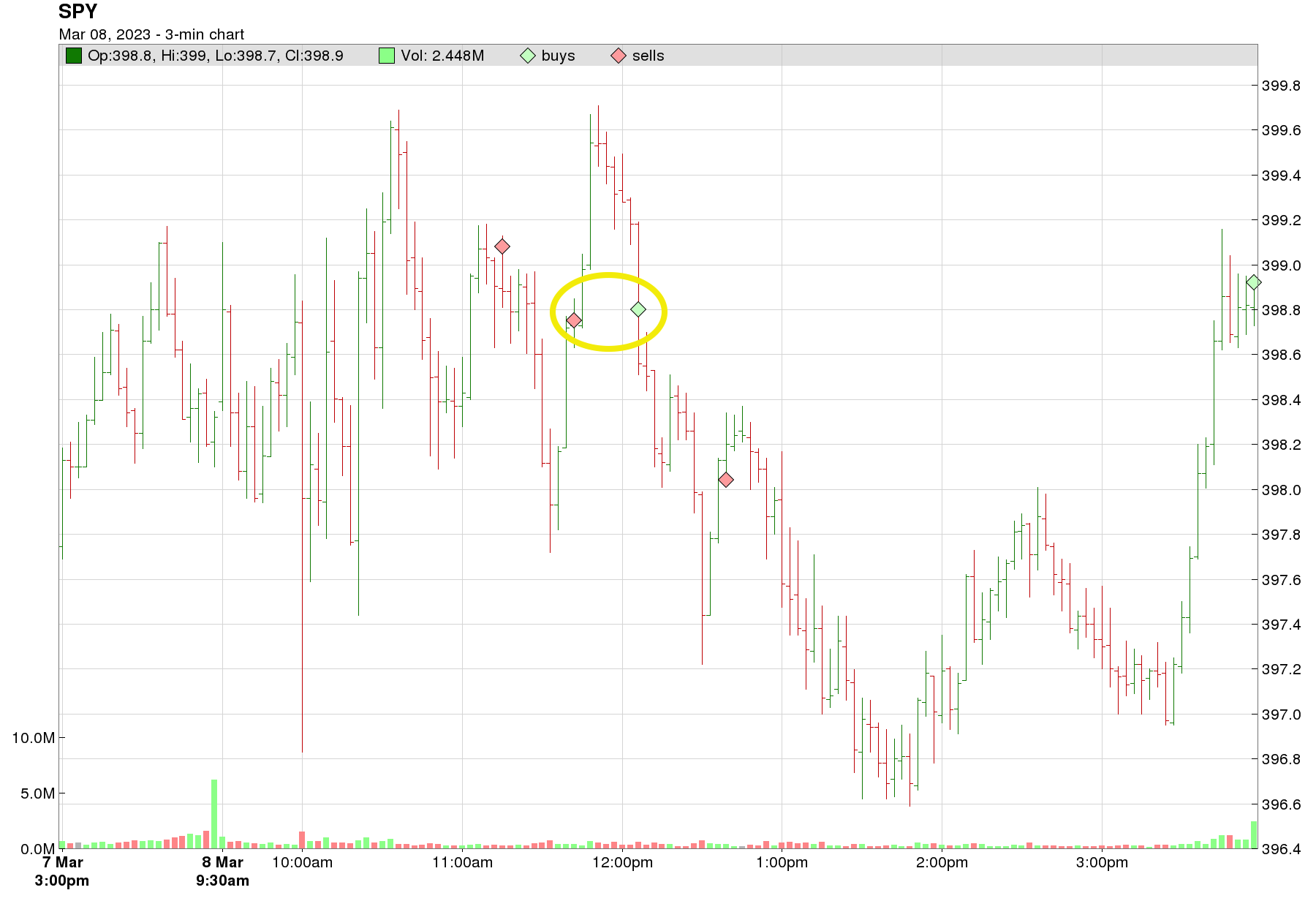Click the 'buys' legend label
Viewport: 1316px width, 901px height.
[x=559, y=56]
